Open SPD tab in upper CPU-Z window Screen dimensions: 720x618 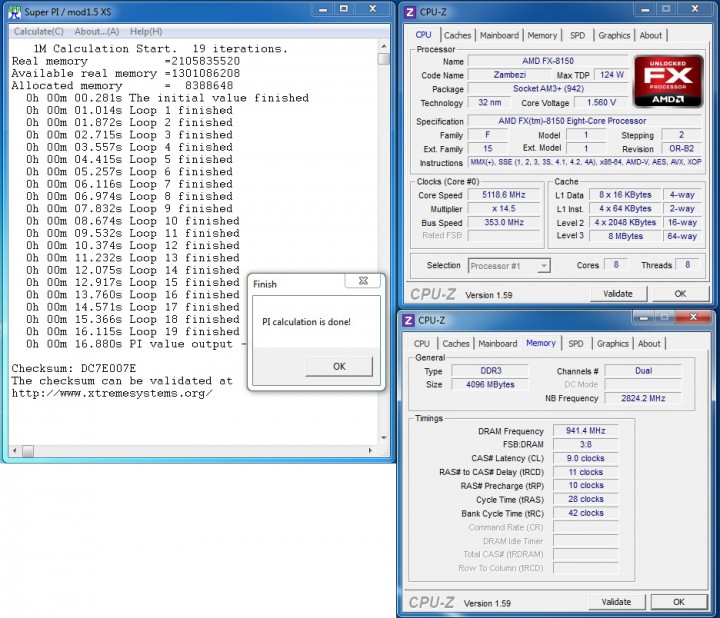tap(577, 35)
